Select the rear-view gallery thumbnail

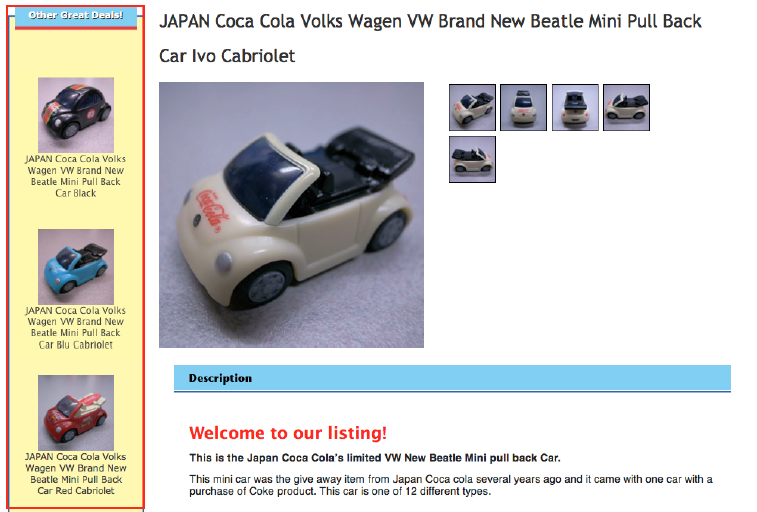575,107
